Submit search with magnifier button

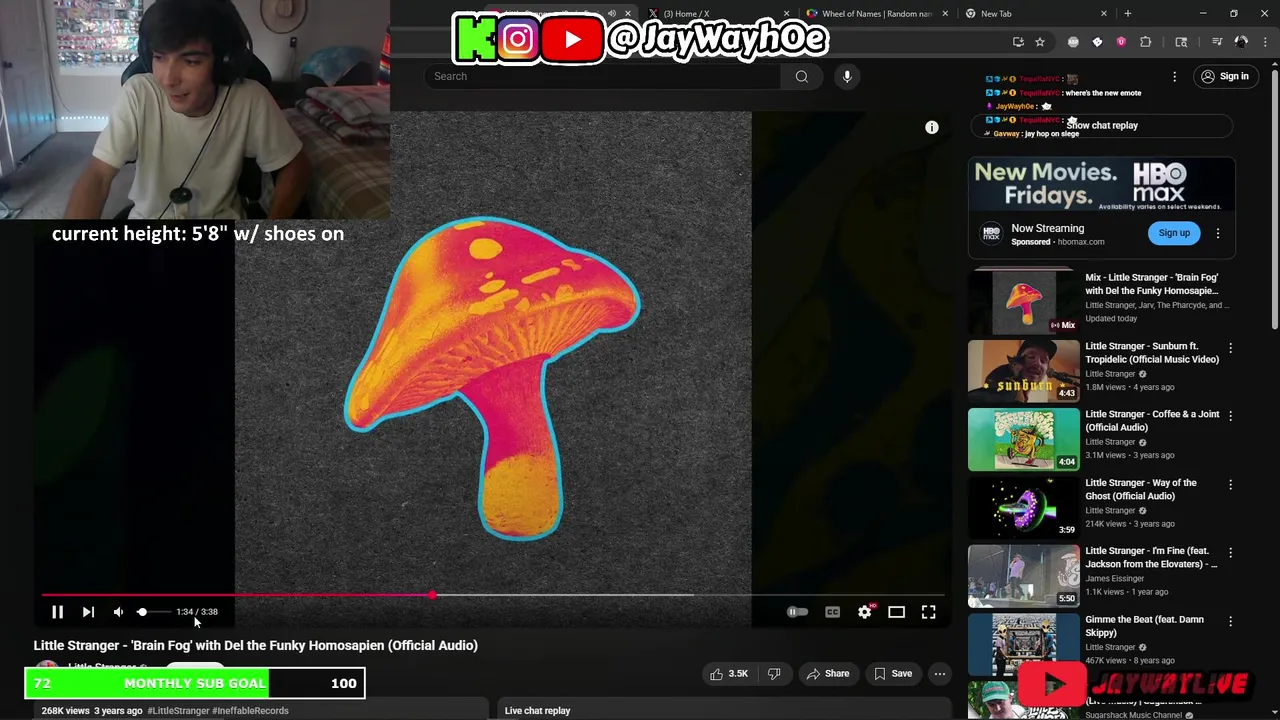802,76
